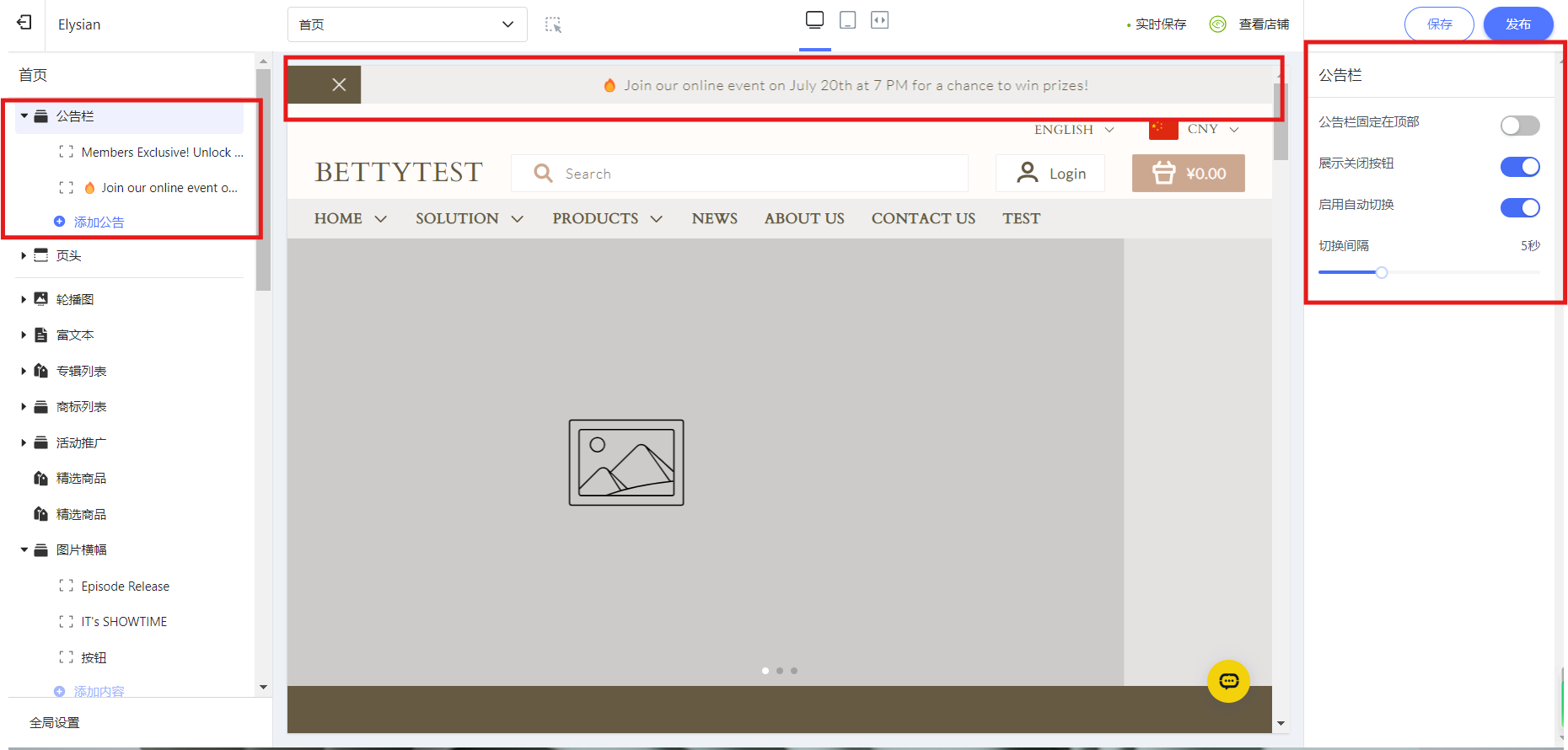Open the PRODUCTS navigation menu

click(607, 219)
